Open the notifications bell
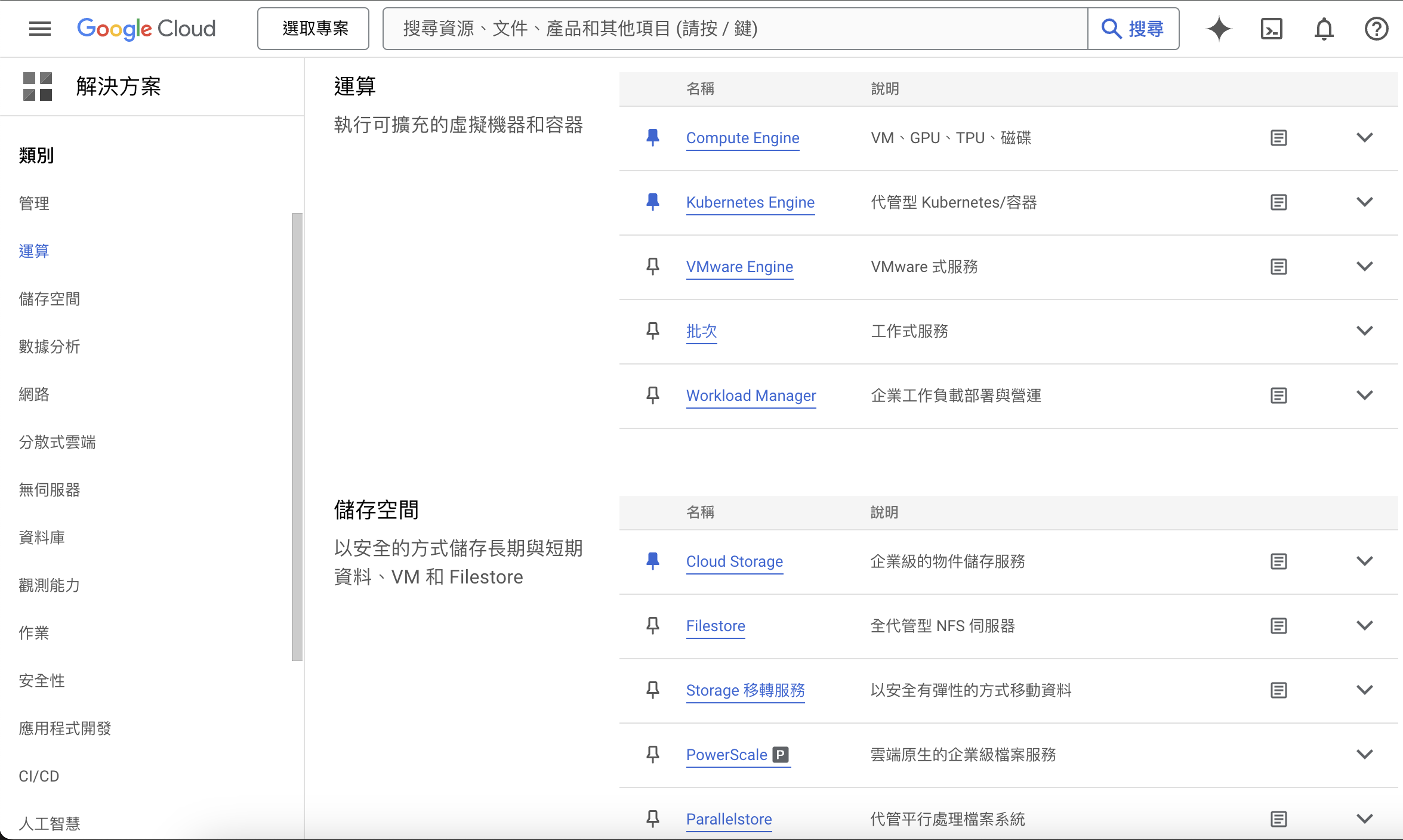1403x840 pixels. pos(1324,29)
